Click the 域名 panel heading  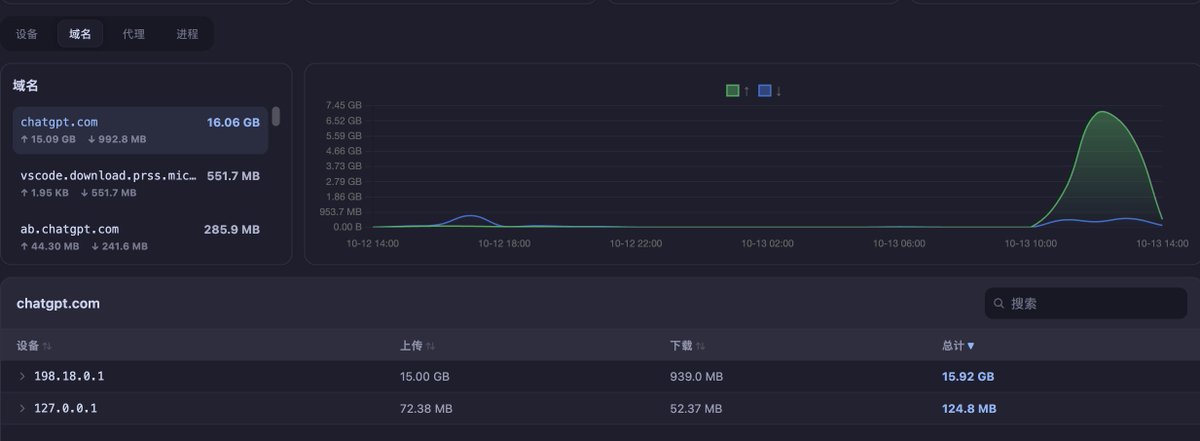26,86
